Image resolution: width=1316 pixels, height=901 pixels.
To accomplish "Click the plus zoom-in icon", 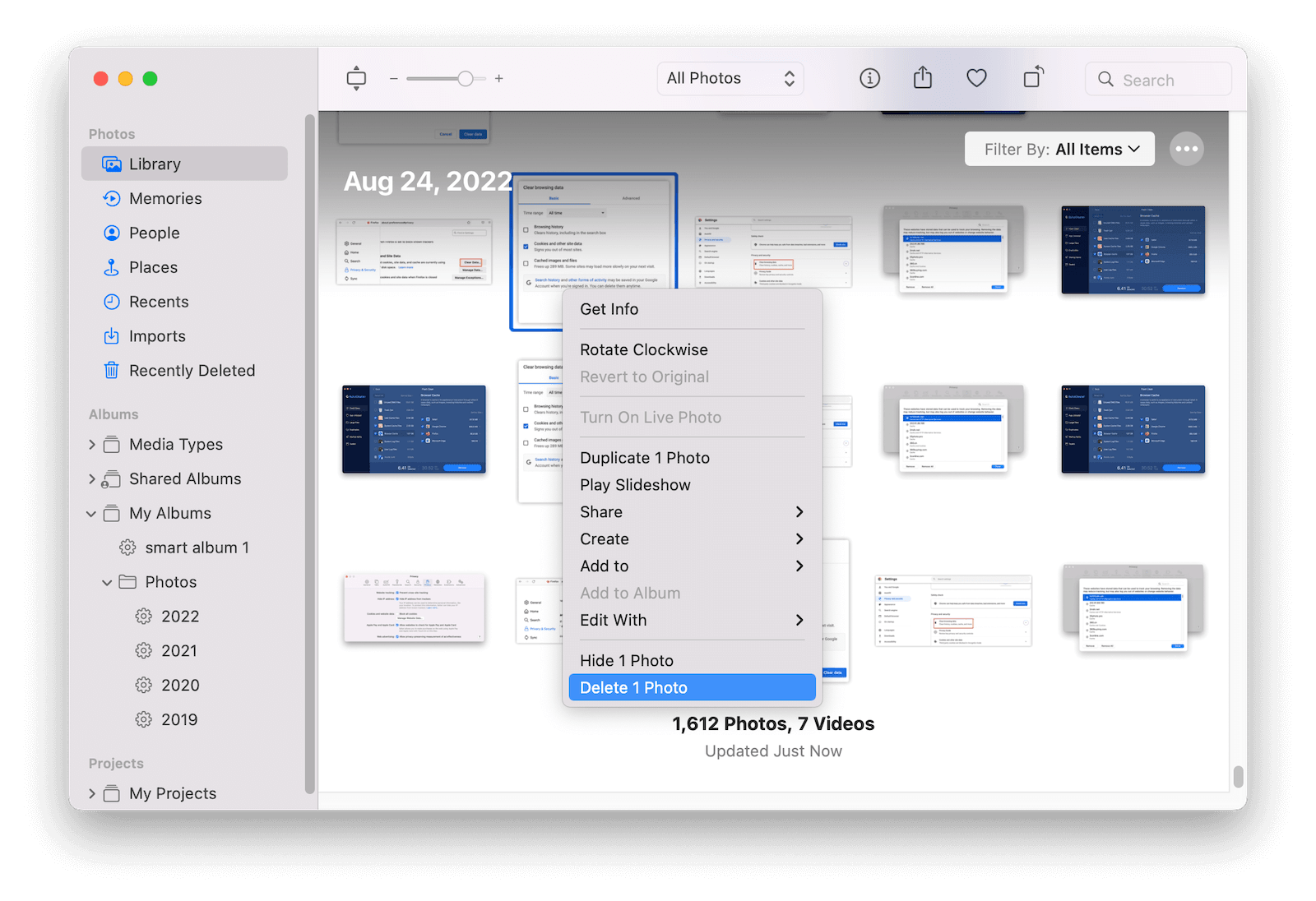I will (x=498, y=79).
